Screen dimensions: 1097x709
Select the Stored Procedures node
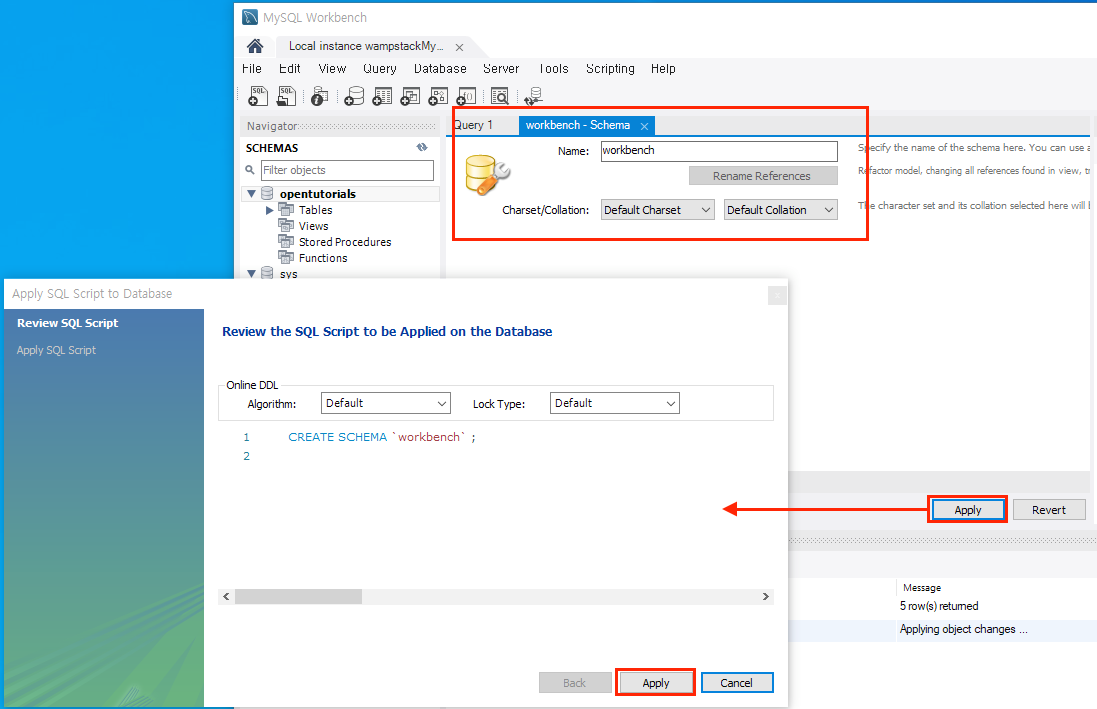345,242
